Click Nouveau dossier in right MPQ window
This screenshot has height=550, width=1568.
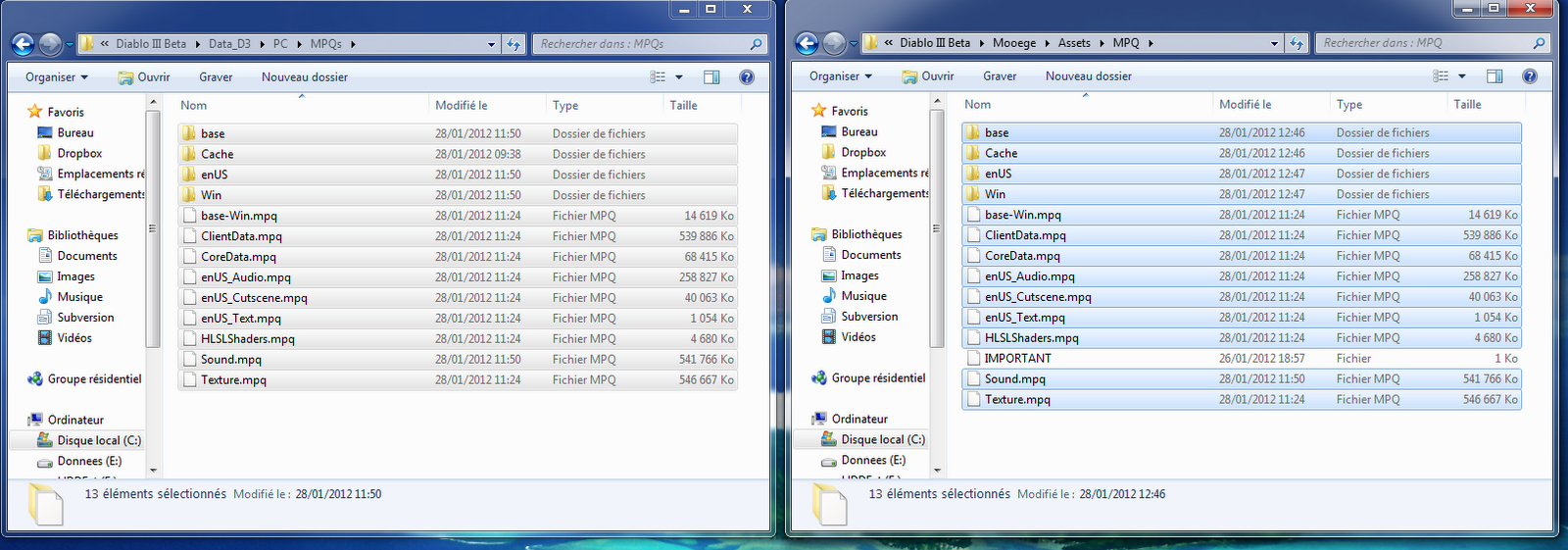1088,76
